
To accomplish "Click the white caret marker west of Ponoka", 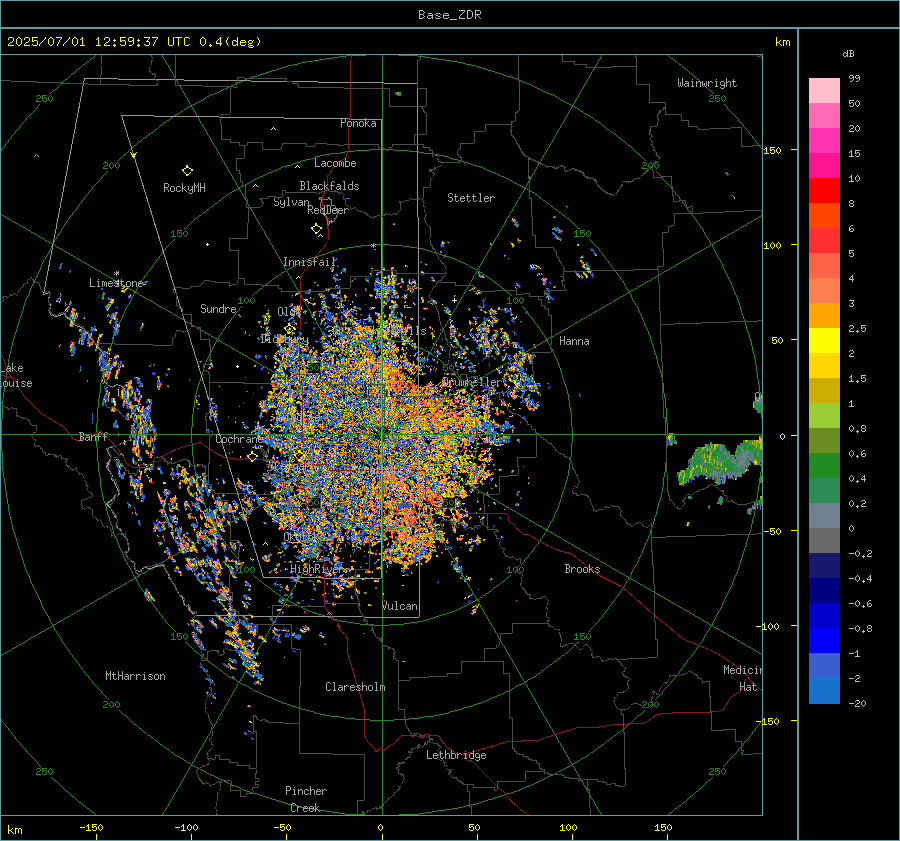I will (x=273, y=129).
